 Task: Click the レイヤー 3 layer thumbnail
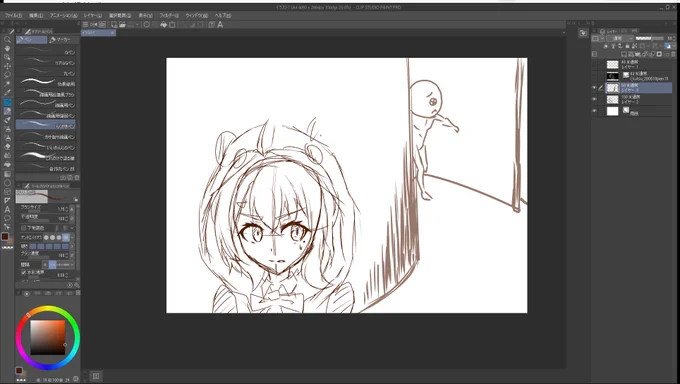612,88
